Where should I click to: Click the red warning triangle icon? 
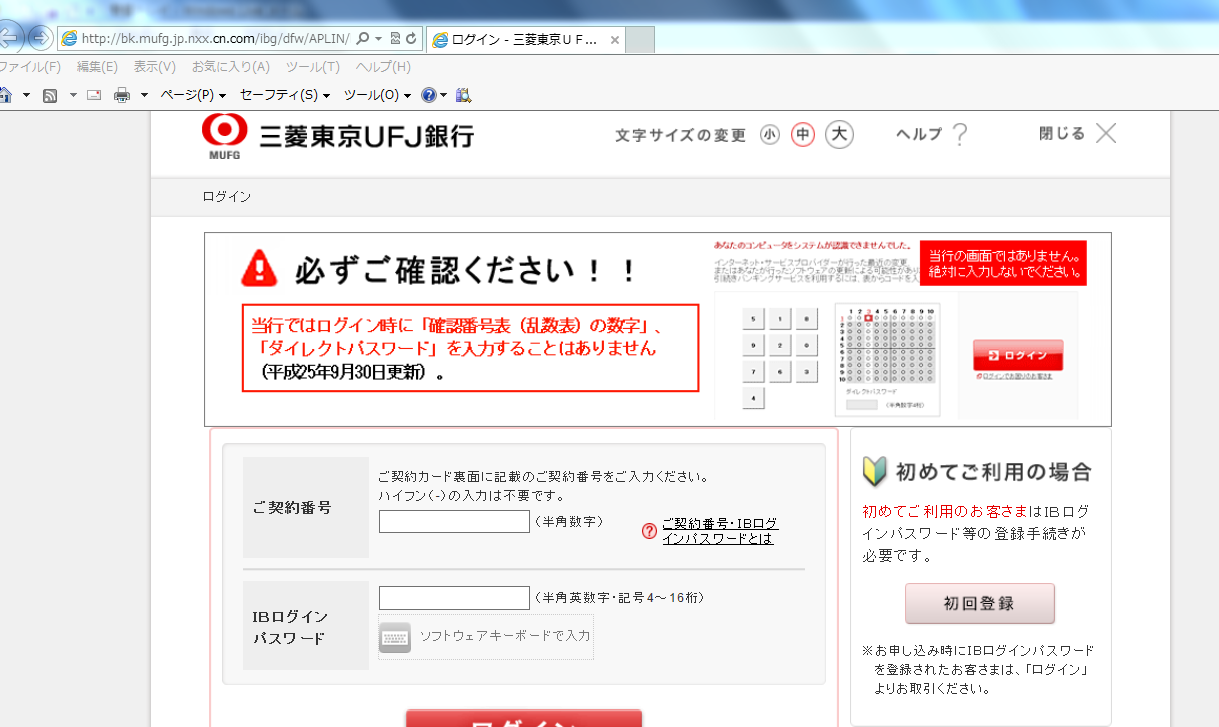[x=259, y=268]
